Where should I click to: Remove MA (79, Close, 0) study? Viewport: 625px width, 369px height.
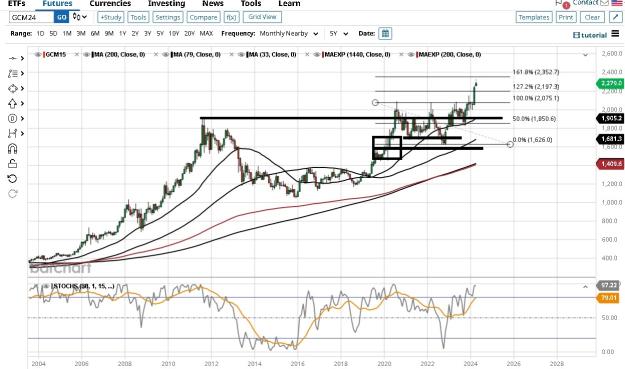point(231,55)
